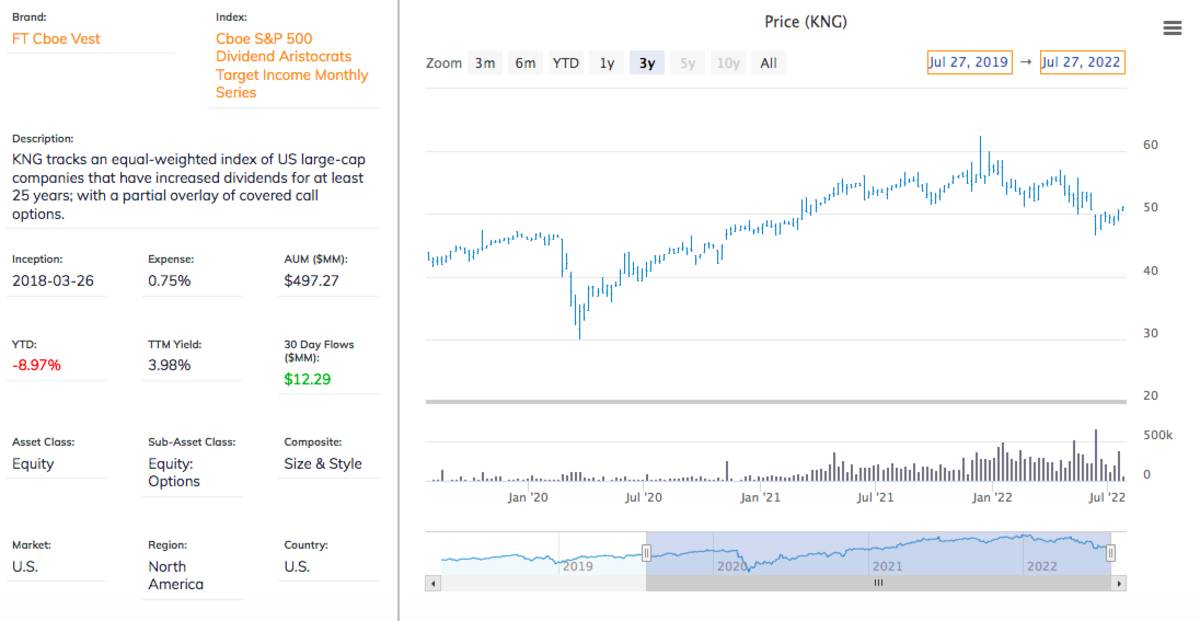Open the chart hamburger menu
This screenshot has height=621, width=1200.
coord(1173,28)
